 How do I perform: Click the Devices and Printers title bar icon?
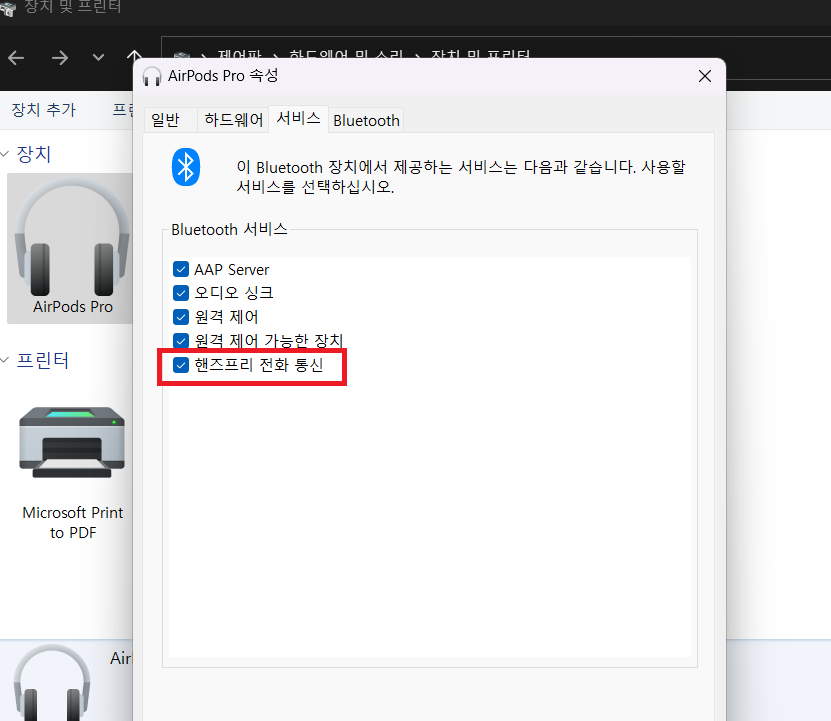tap(8, 8)
